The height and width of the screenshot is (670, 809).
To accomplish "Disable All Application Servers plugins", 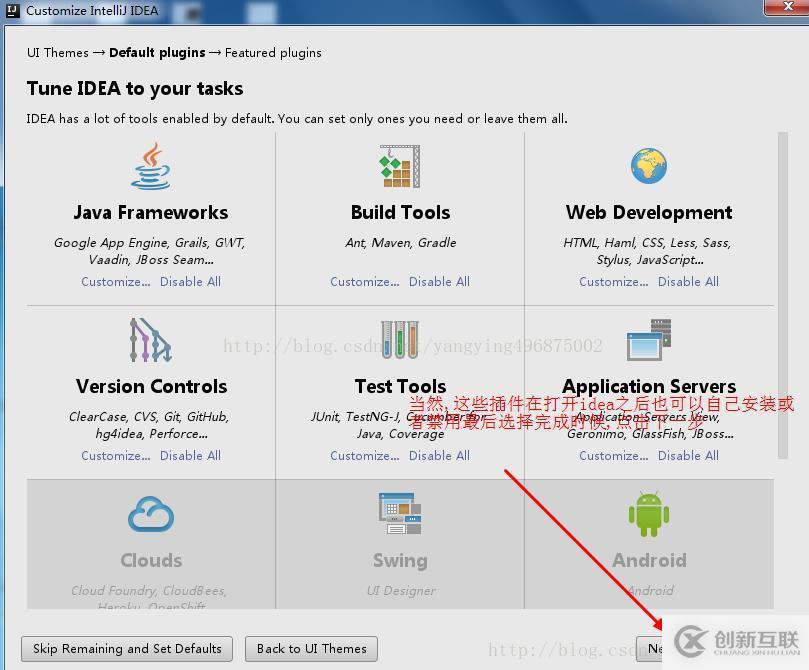I will point(688,455).
